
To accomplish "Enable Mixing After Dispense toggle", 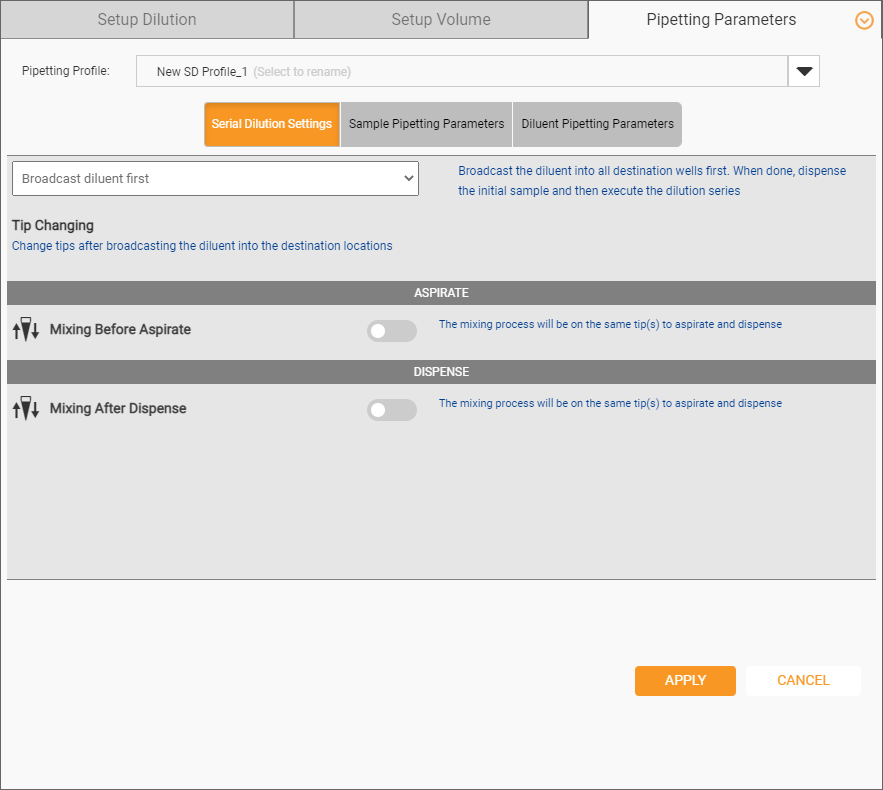I will pos(392,410).
